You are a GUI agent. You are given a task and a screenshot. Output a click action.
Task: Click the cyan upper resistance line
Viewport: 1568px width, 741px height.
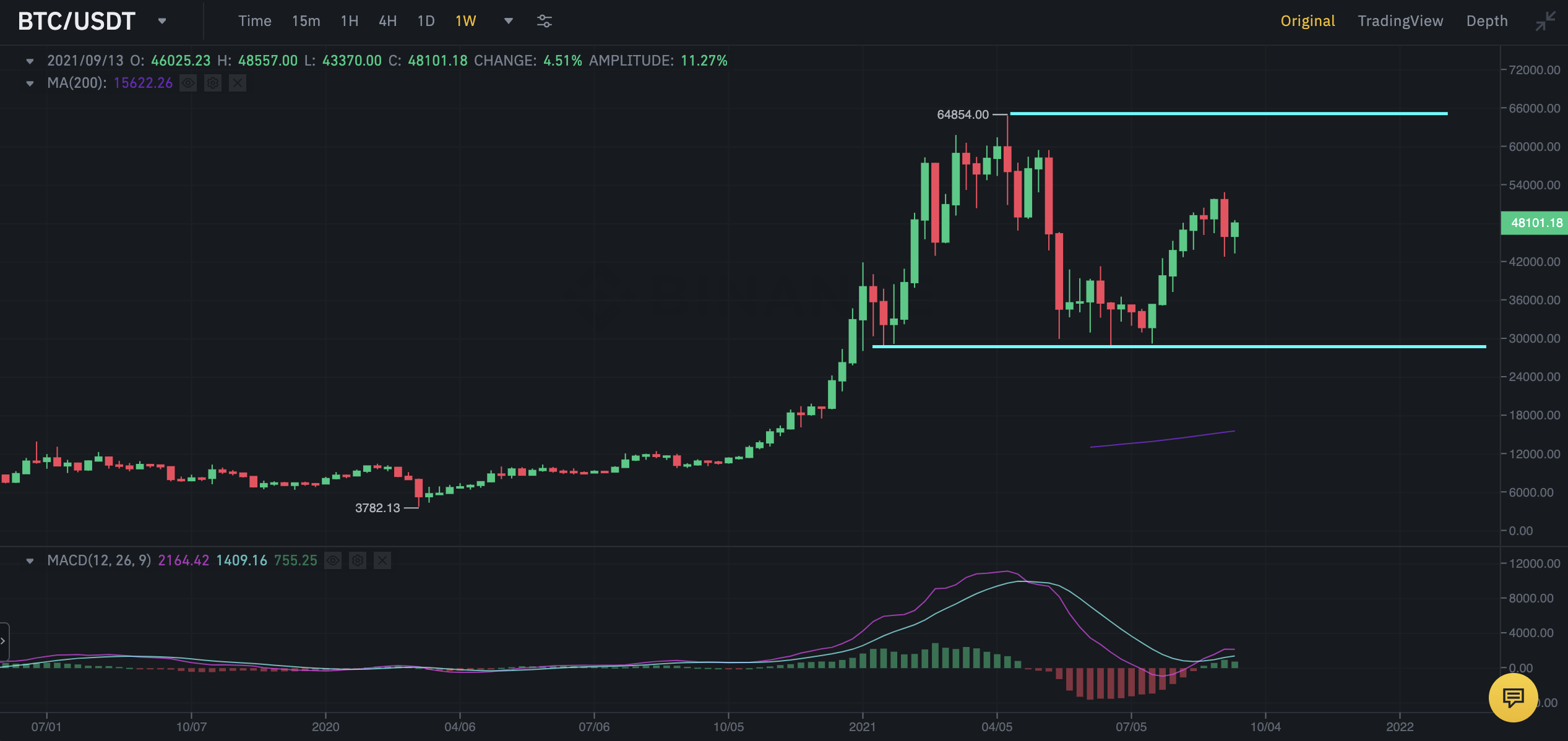click(1228, 114)
